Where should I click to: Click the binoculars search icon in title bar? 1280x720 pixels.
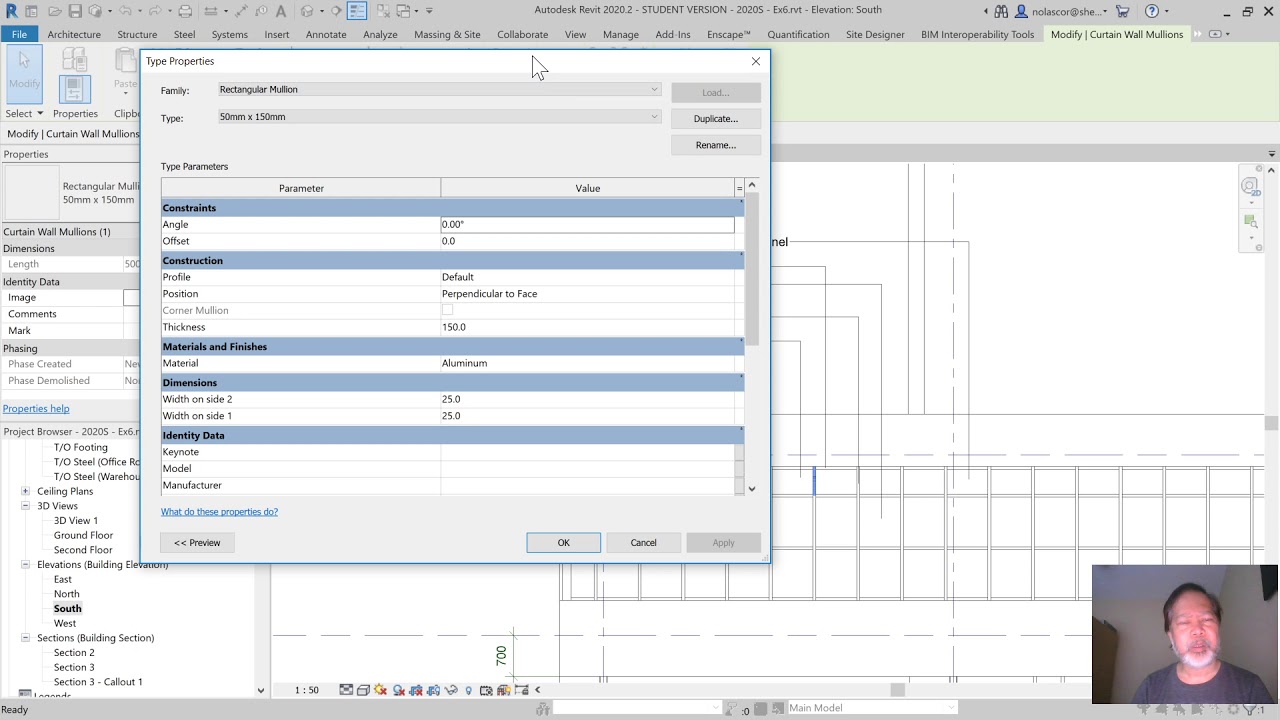1001,11
